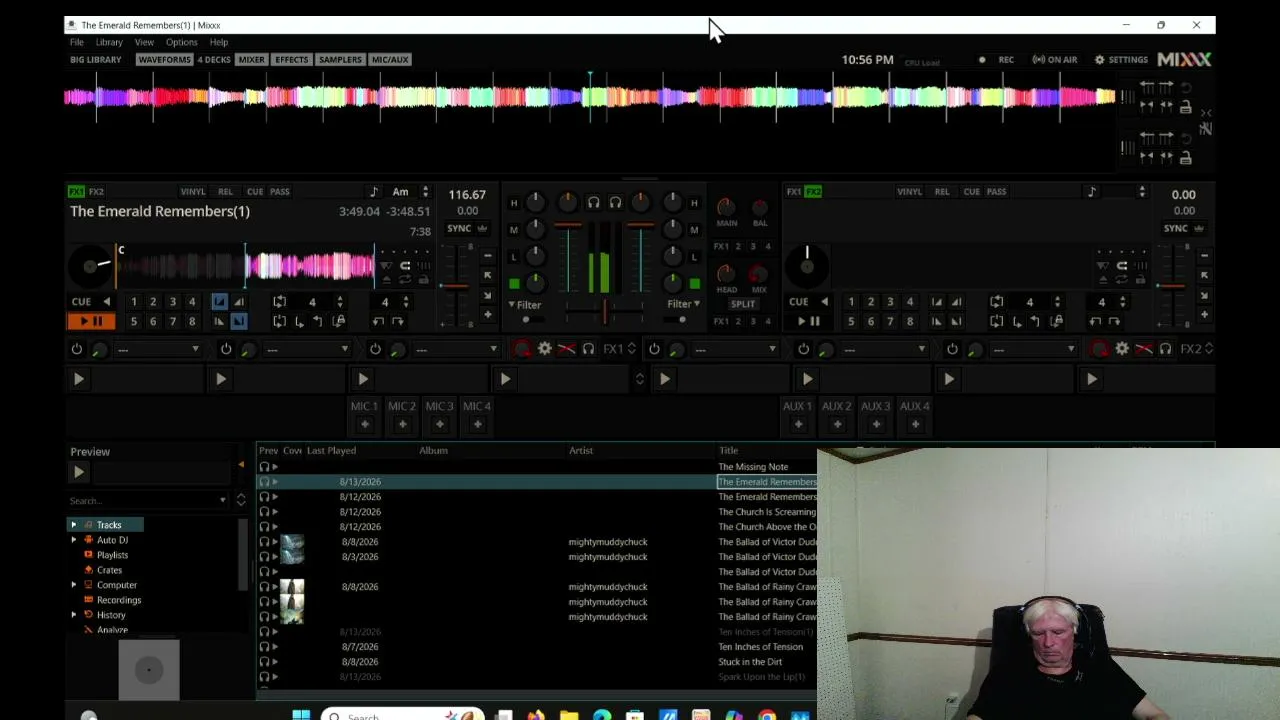Toggle play/pause on deck 2
The width and height of the screenshot is (1280, 720).
tap(808, 321)
